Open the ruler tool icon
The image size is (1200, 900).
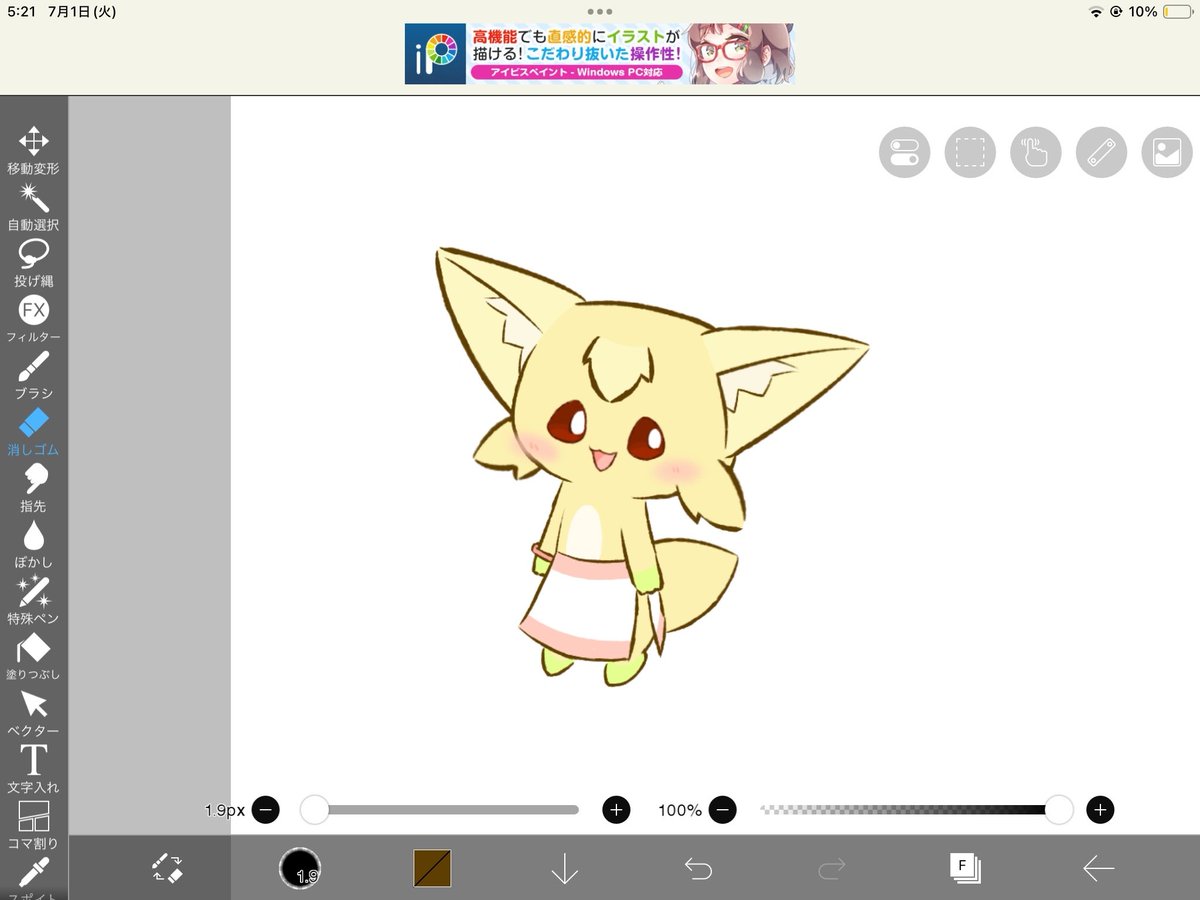tap(1101, 152)
